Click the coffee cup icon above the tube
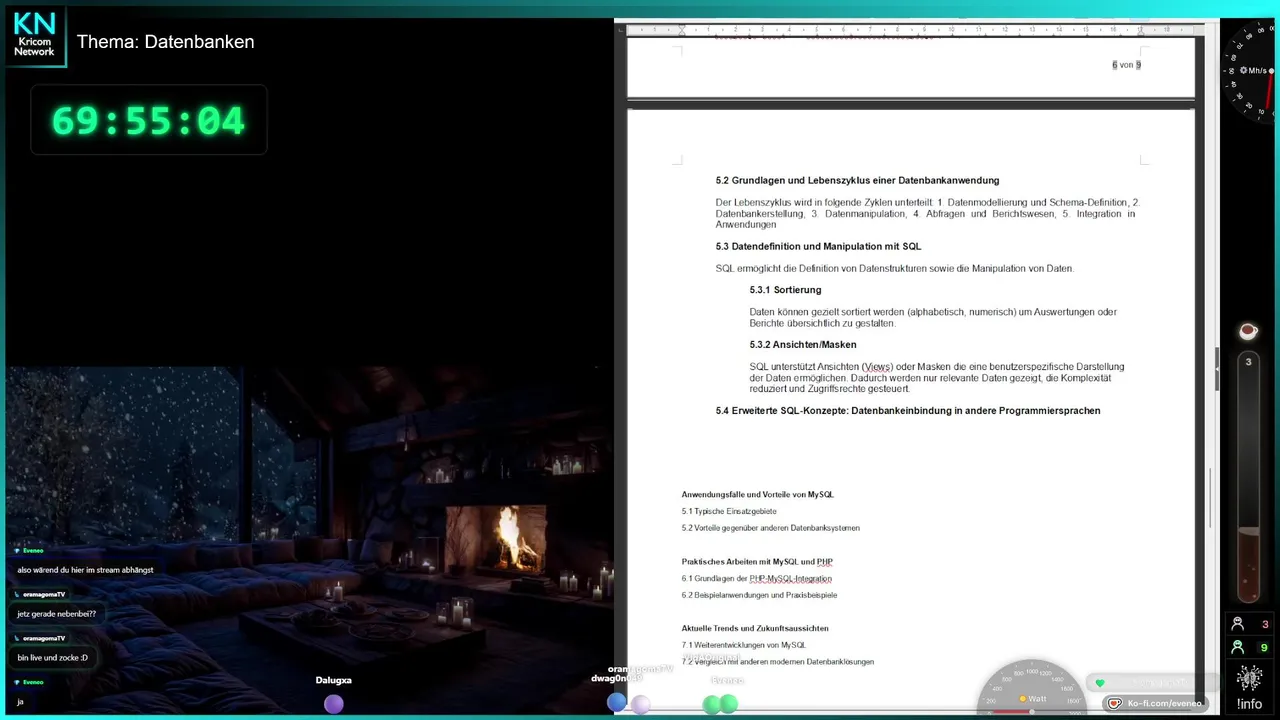1280x720 pixels. pyautogui.click(x=1247, y=331)
